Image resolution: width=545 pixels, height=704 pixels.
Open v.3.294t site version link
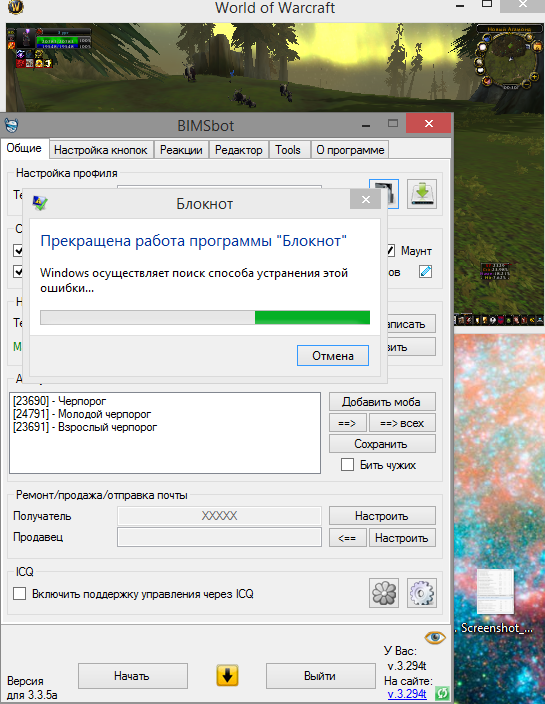(x=407, y=694)
